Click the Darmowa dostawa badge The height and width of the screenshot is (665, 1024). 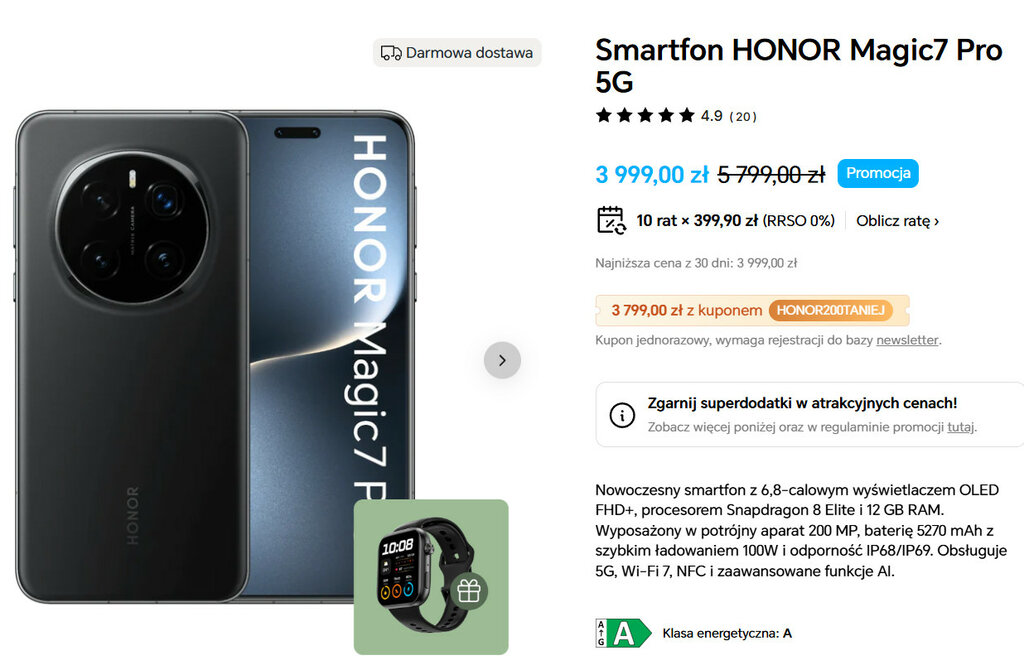click(456, 53)
